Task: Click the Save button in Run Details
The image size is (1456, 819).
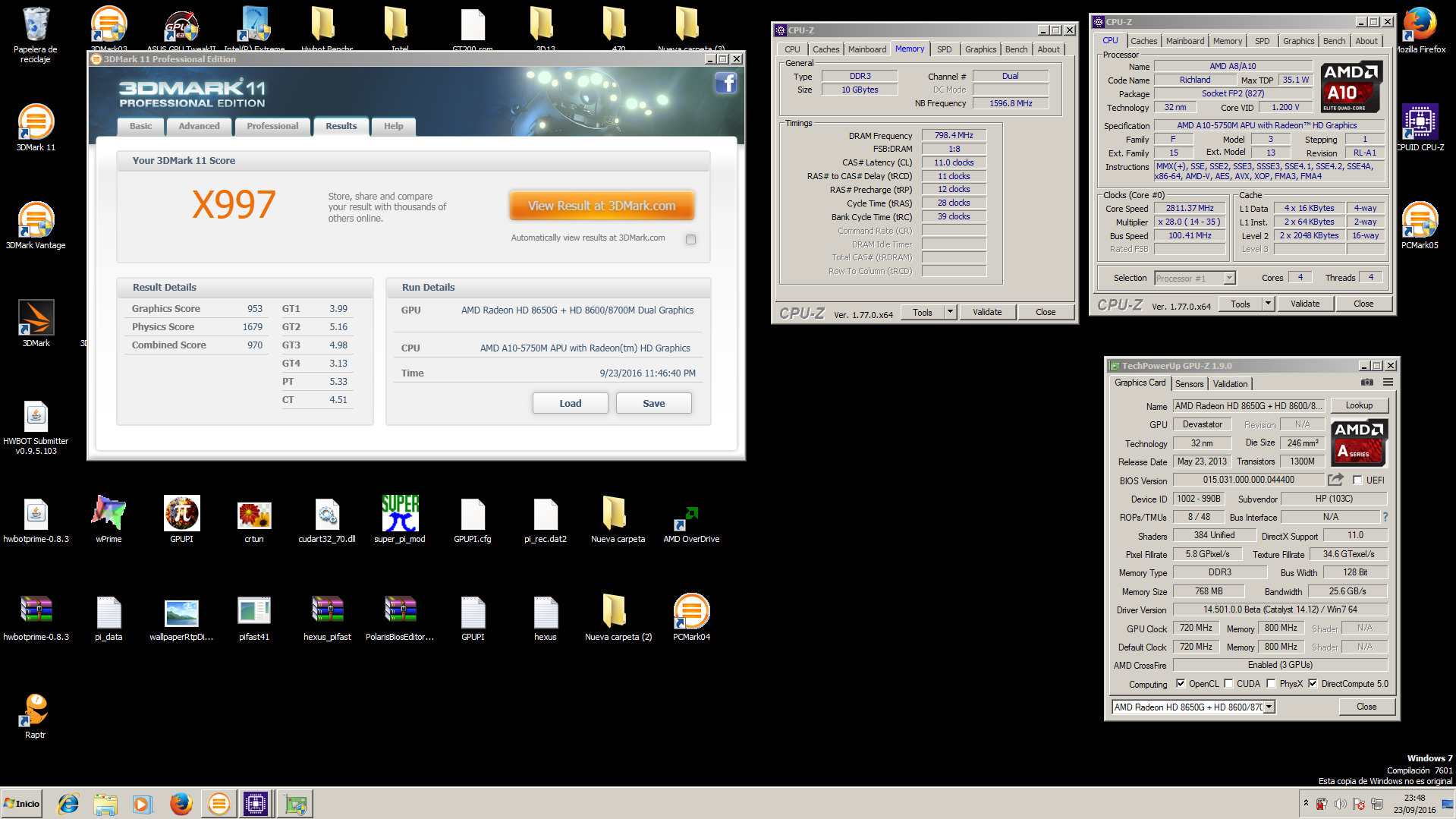Action: click(x=653, y=403)
